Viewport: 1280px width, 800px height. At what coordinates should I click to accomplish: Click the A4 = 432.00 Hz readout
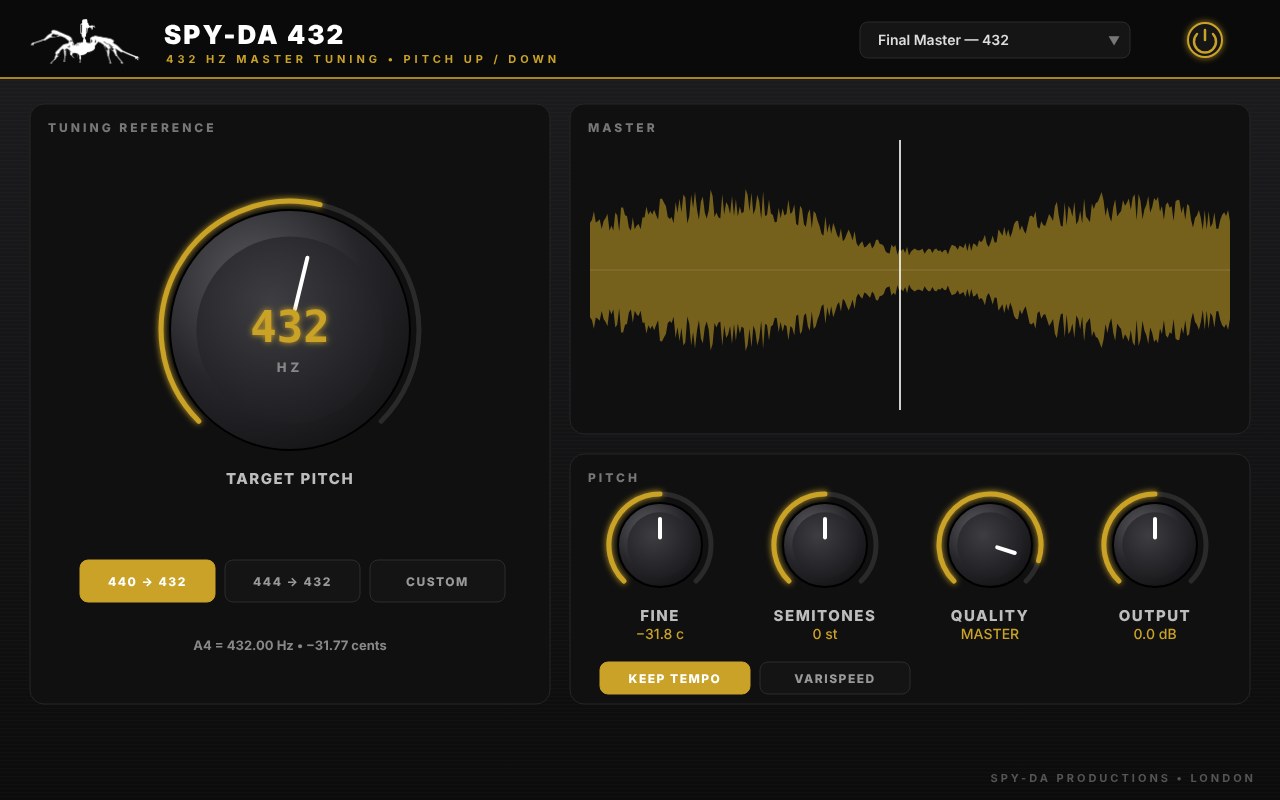(290, 645)
